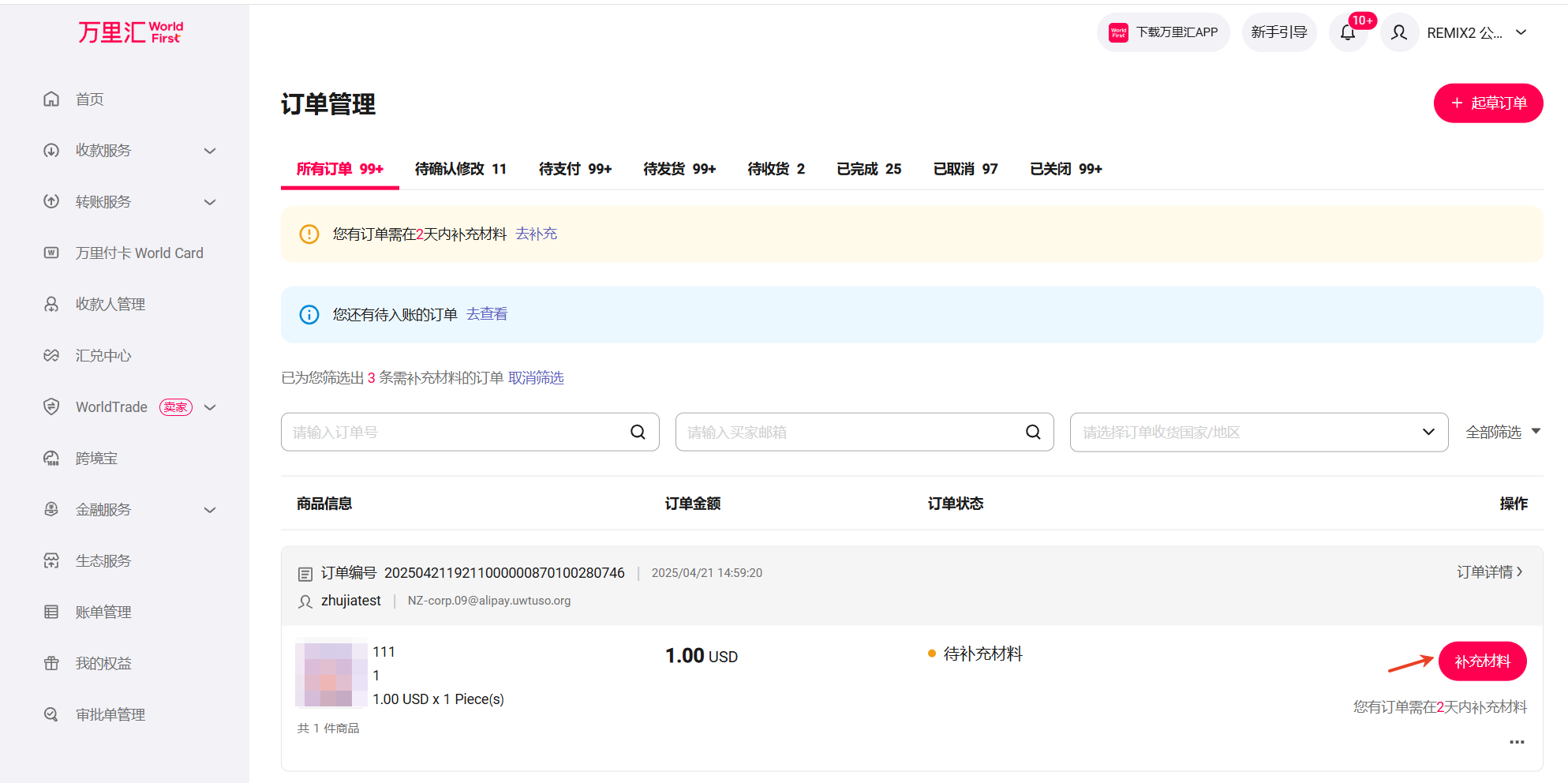Open 收款人管理 via its sidebar icon
Viewport: 1568px width, 783px height.
coord(51,304)
